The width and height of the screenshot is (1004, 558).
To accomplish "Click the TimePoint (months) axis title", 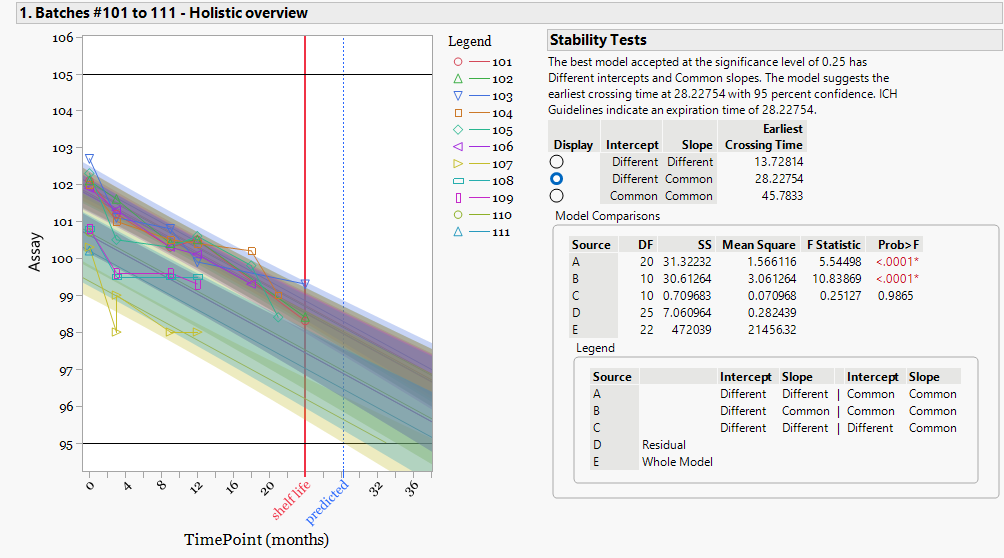I will pyautogui.click(x=256, y=539).
